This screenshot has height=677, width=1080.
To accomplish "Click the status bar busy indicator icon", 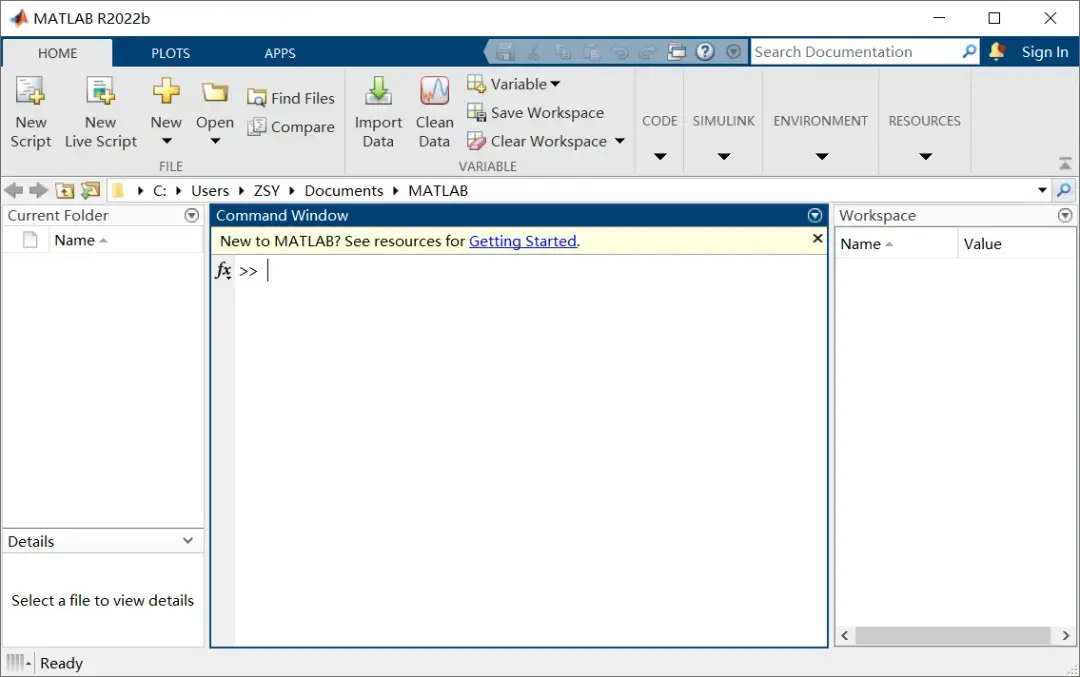I will [x=19, y=663].
